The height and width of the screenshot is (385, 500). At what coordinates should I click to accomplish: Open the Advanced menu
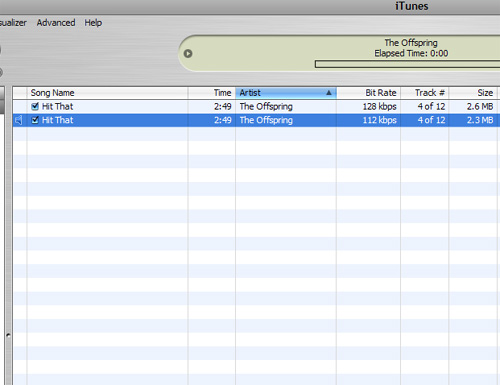(56, 23)
